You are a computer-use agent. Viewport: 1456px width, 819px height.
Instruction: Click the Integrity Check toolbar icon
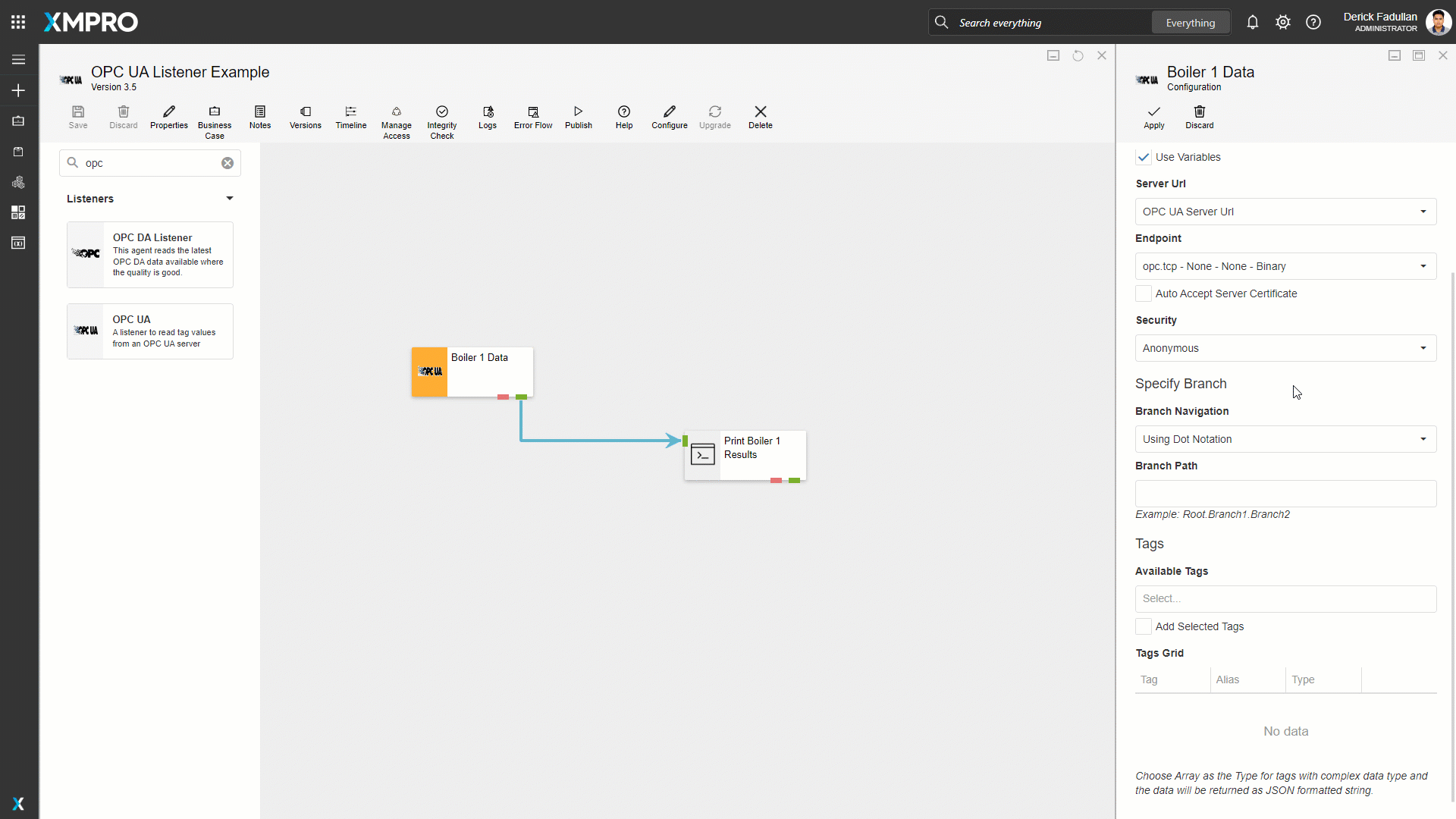[441, 112]
